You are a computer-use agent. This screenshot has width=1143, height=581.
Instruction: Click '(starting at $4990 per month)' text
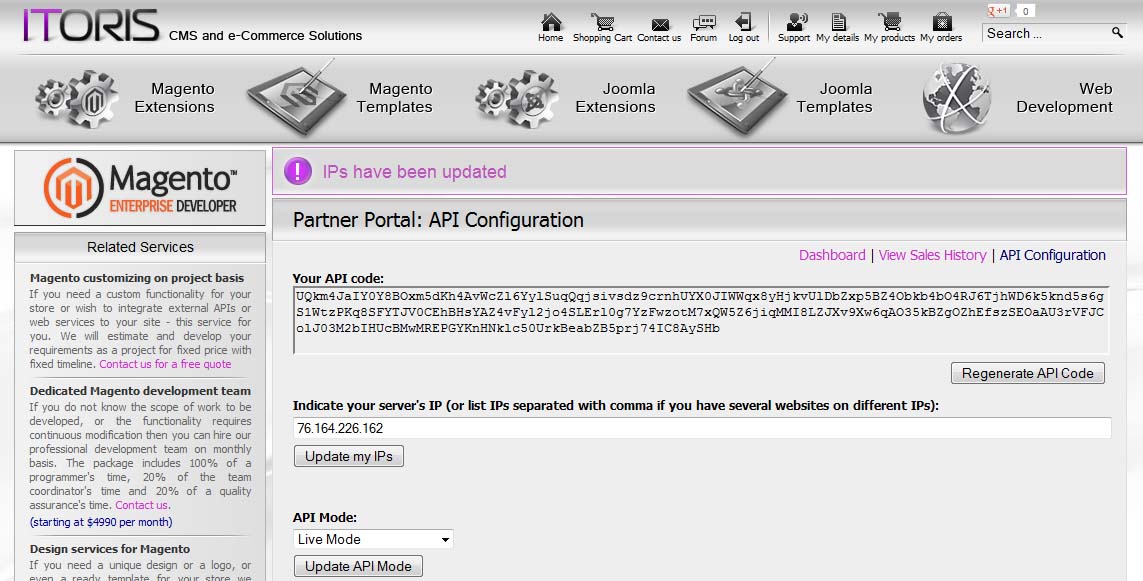click(101, 522)
